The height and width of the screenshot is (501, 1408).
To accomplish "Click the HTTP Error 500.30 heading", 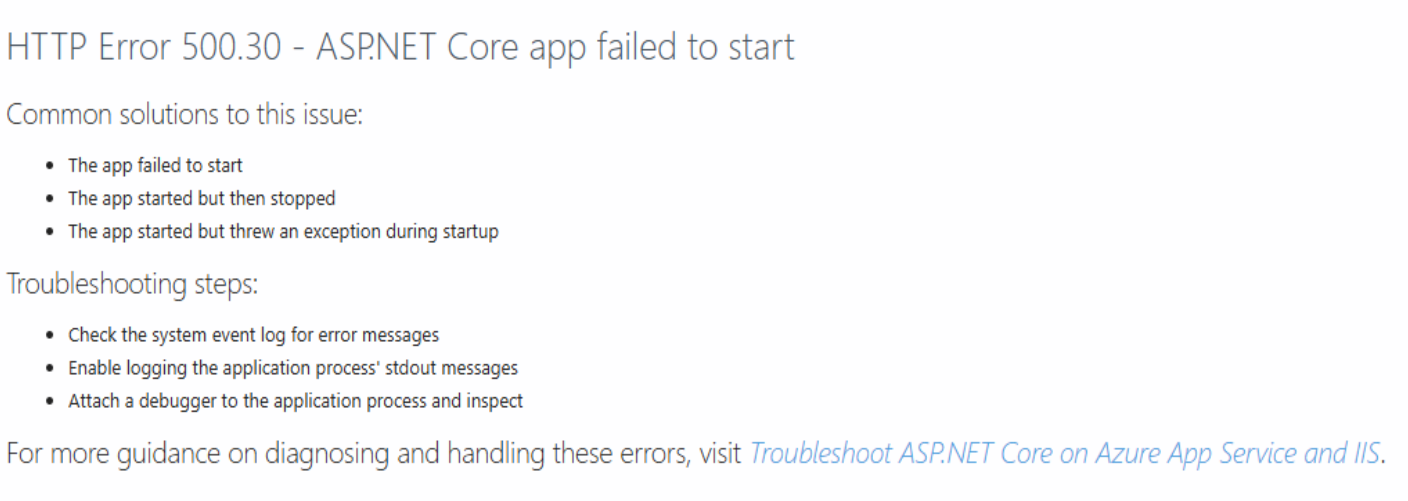I will pos(400,47).
